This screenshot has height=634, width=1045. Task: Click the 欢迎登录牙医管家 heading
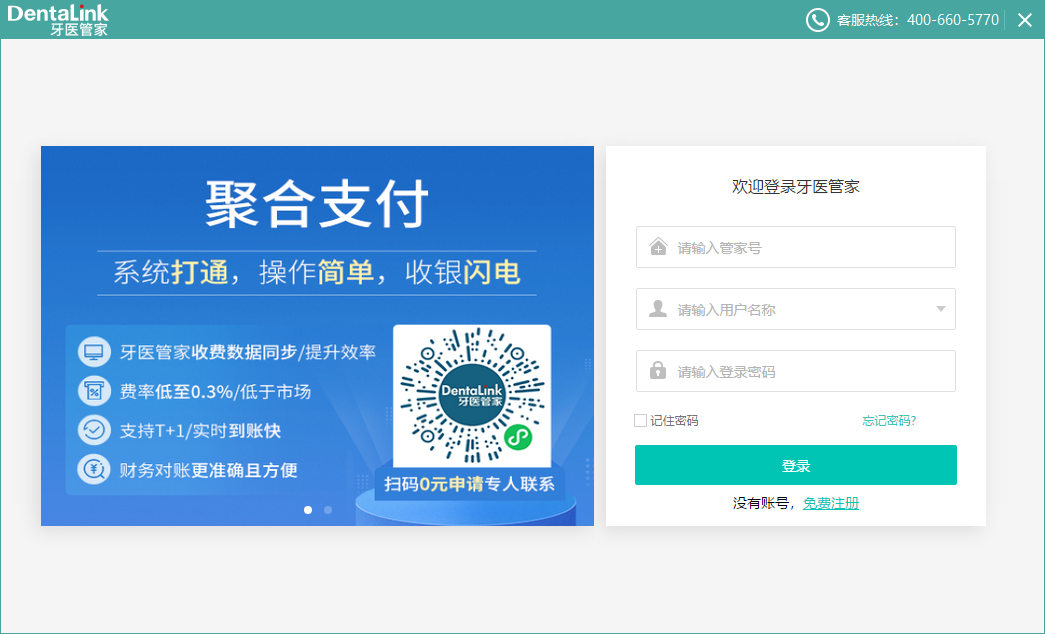796,187
